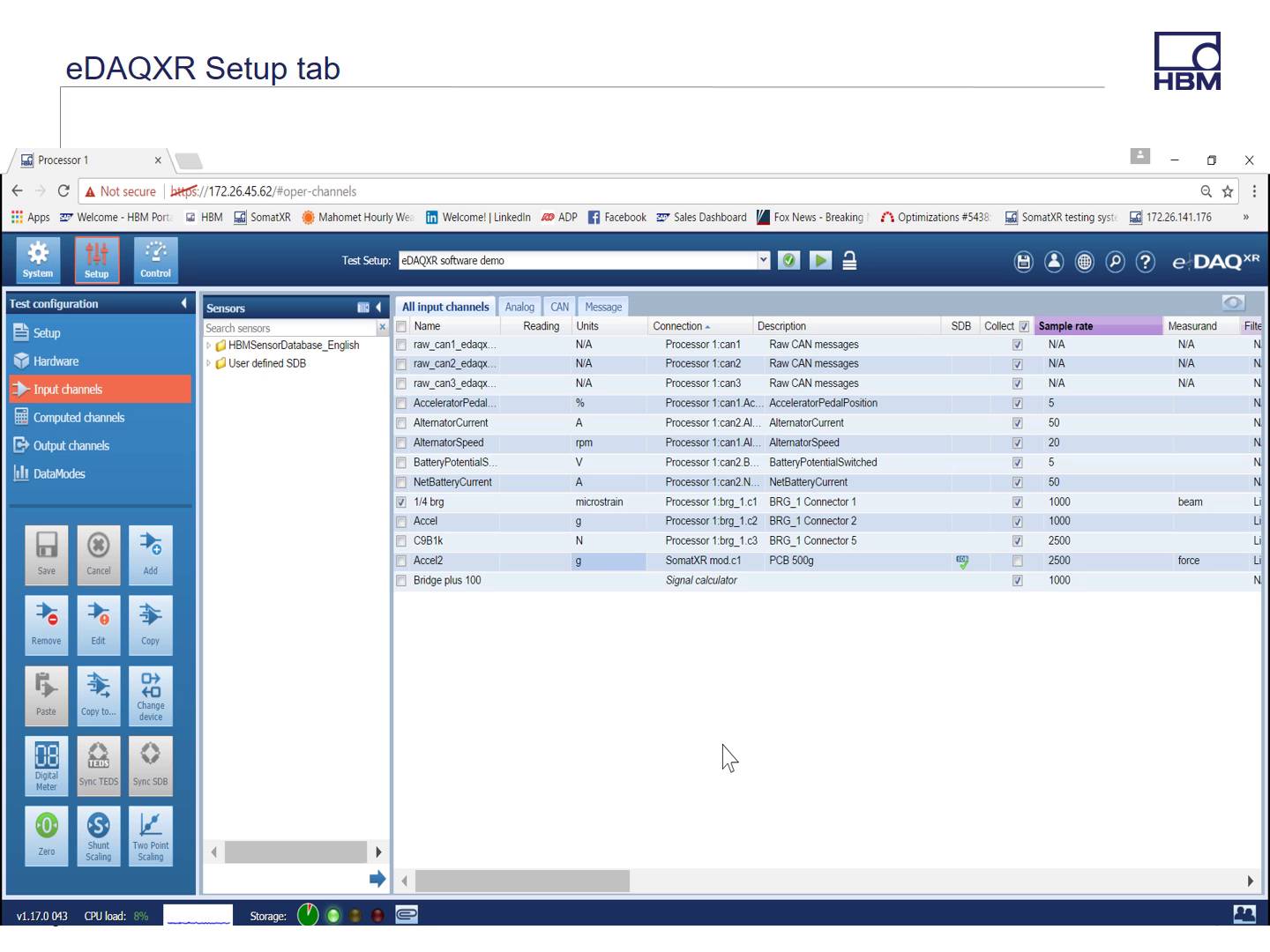Viewport: 1270px width, 952px height.
Task: Click the Cancel action
Action: tap(99, 555)
